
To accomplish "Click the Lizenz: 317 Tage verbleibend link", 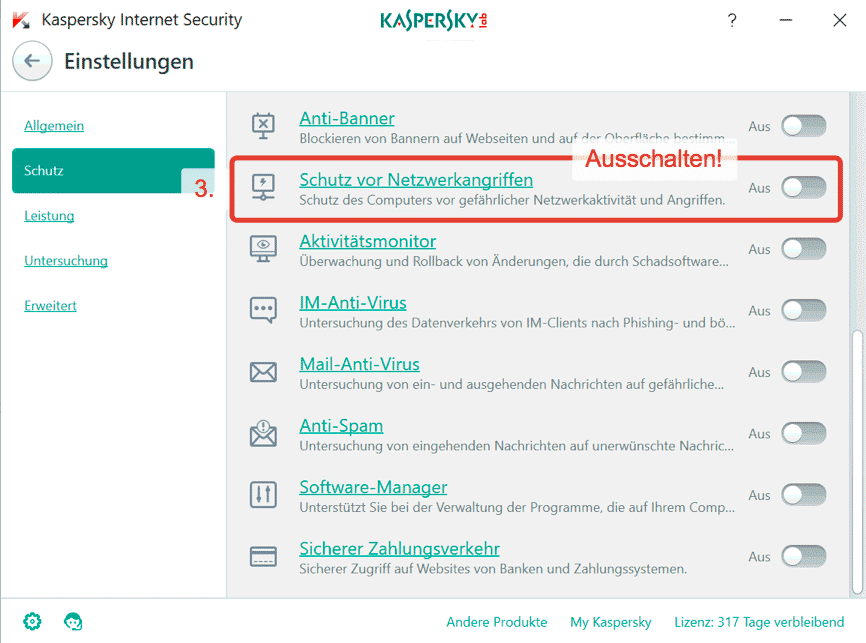I will (x=759, y=622).
